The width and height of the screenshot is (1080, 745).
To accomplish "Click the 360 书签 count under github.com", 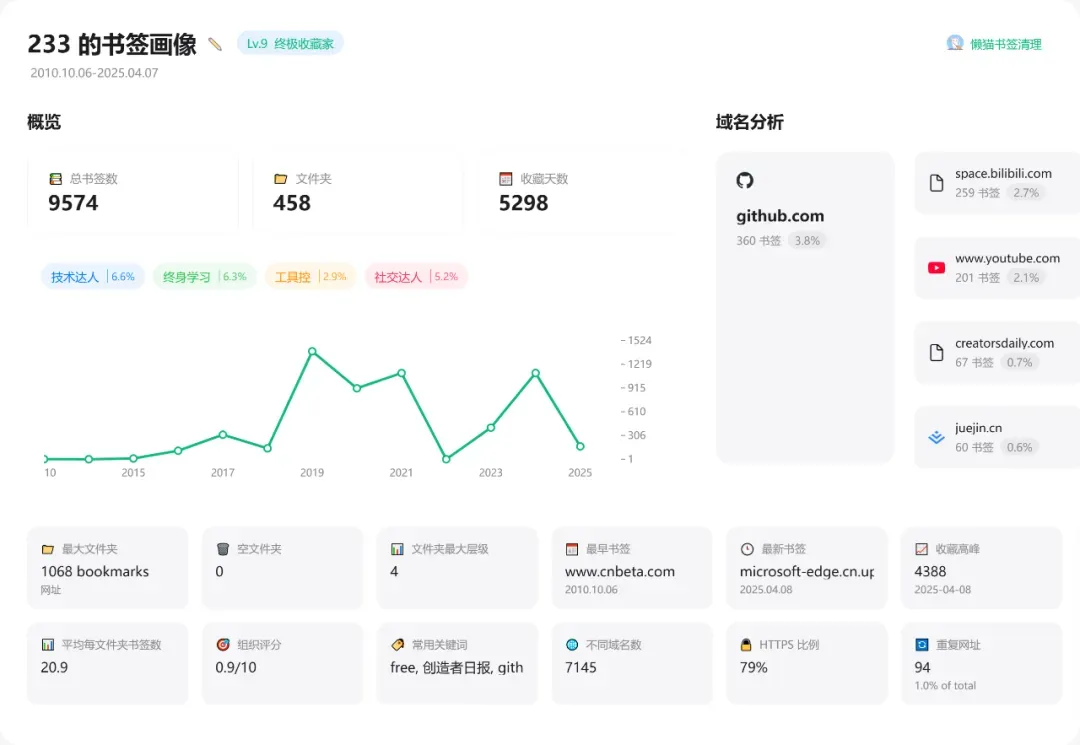I will click(x=758, y=241).
